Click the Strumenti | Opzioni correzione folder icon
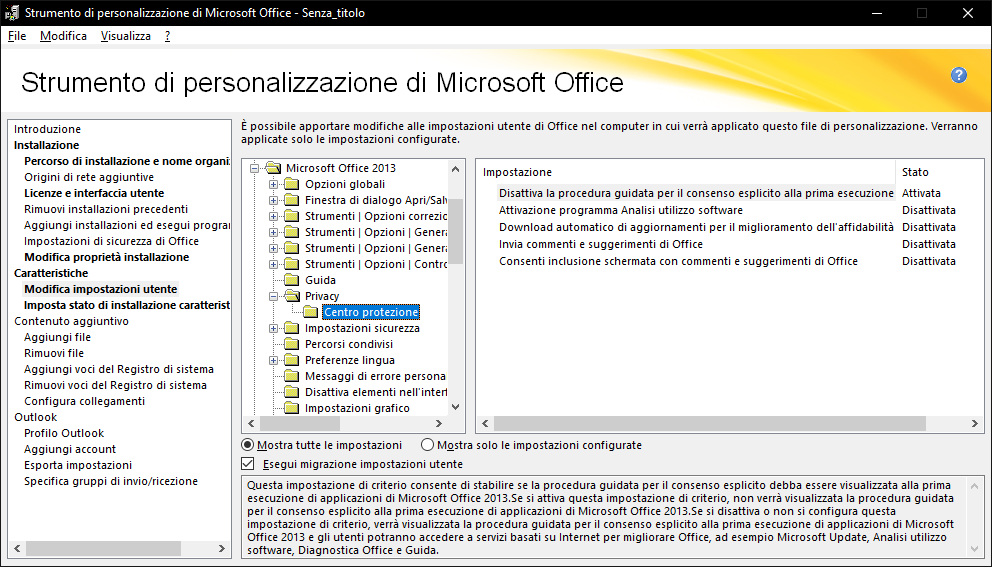Screen dimensions: 992x567 tap(291, 216)
